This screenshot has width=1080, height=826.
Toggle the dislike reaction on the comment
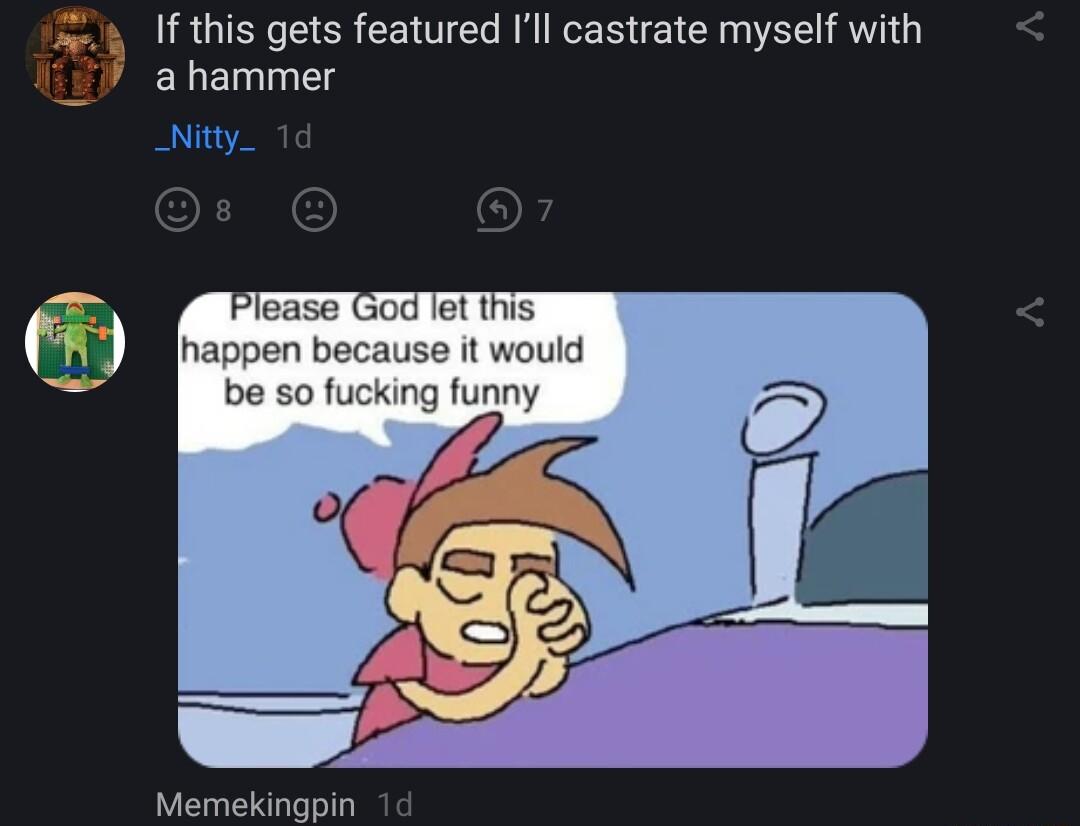tap(313, 210)
